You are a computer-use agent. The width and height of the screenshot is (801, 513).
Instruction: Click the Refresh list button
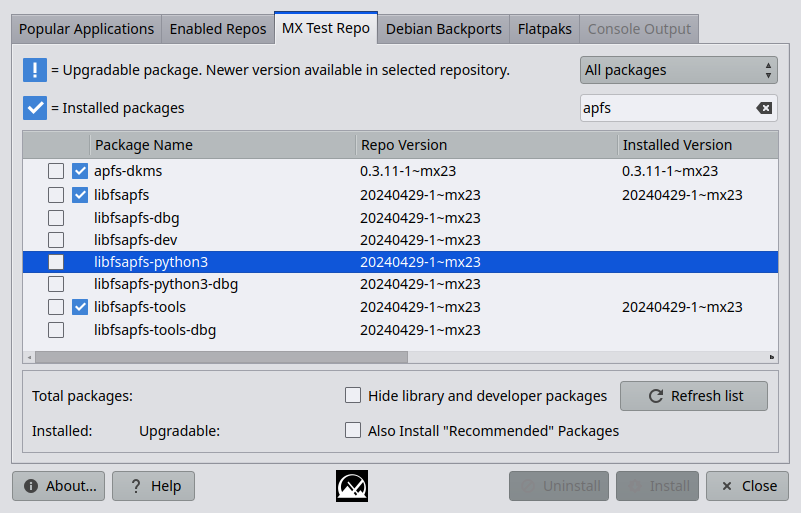(694, 396)
